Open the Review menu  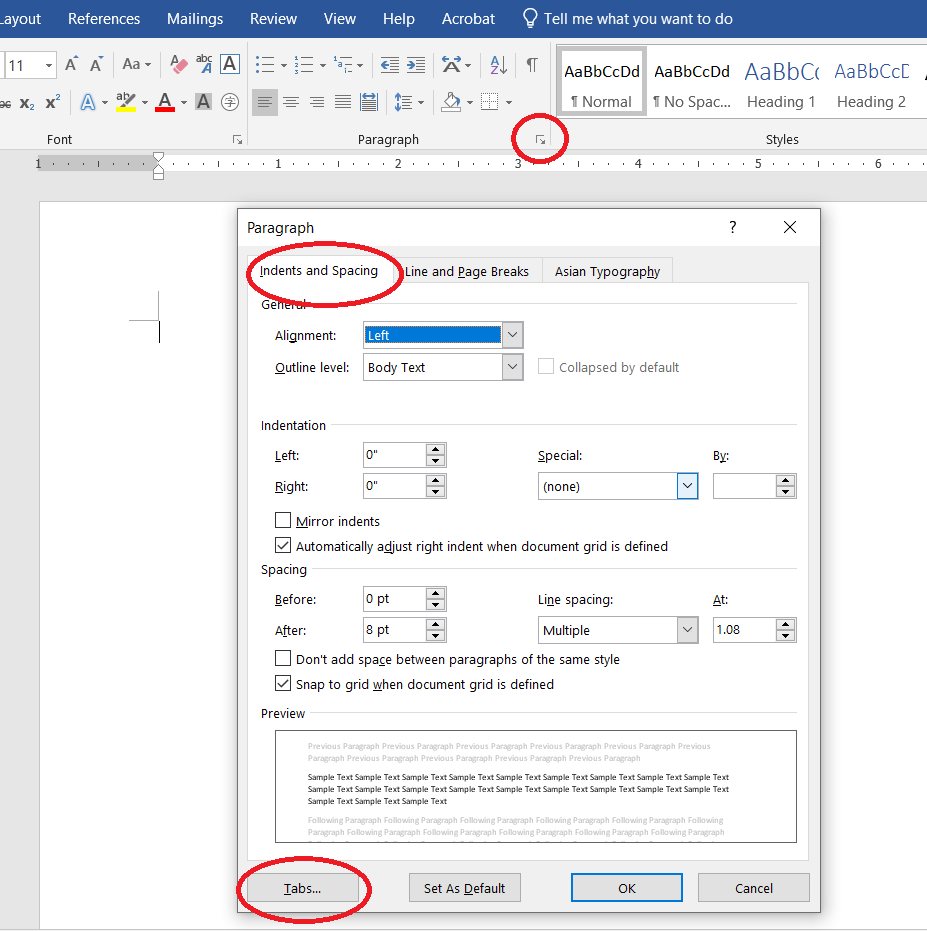[x=273, y=18]
